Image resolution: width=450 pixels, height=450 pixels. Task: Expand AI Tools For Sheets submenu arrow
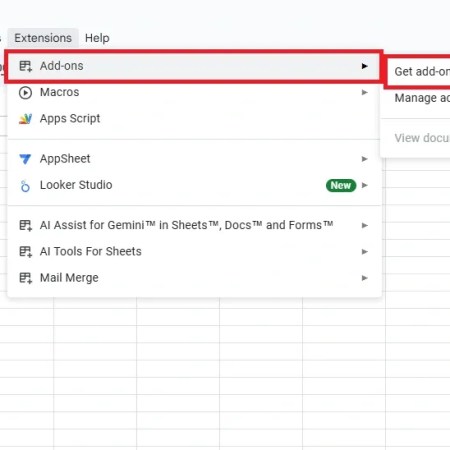(x=365, y=252)
